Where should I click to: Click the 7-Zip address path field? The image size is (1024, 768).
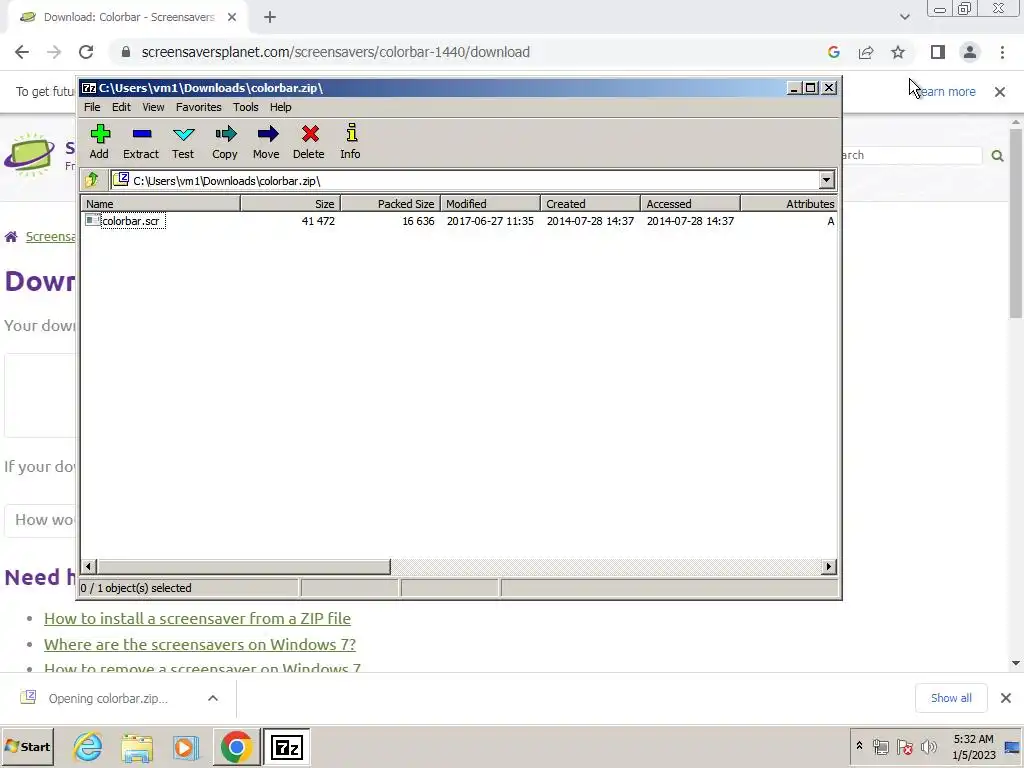click(464, 180)
